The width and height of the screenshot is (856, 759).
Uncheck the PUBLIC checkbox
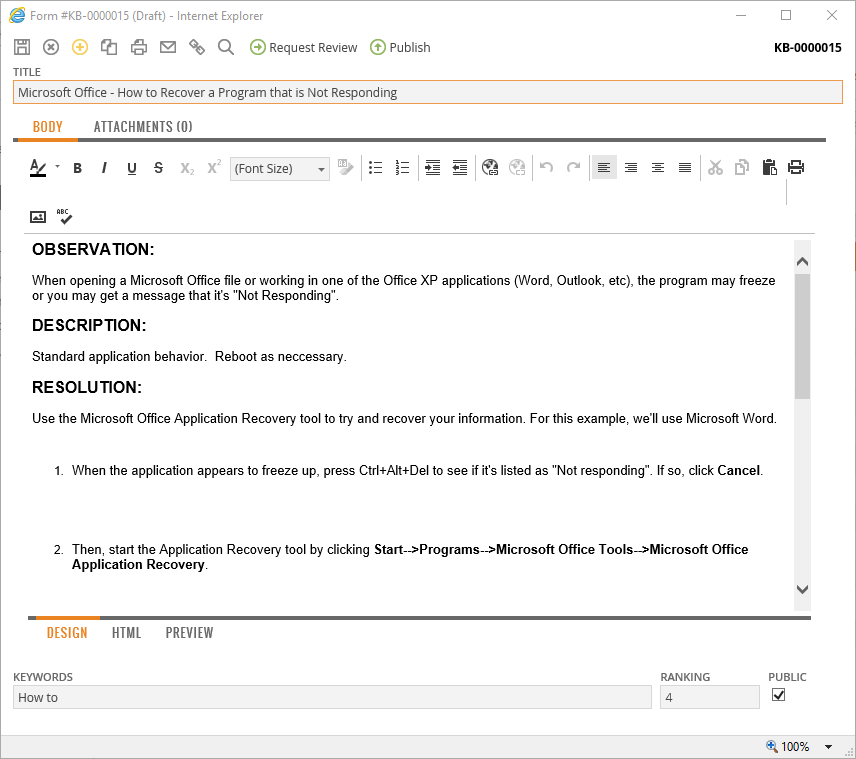pyautogui.click(x=778, y=695)
